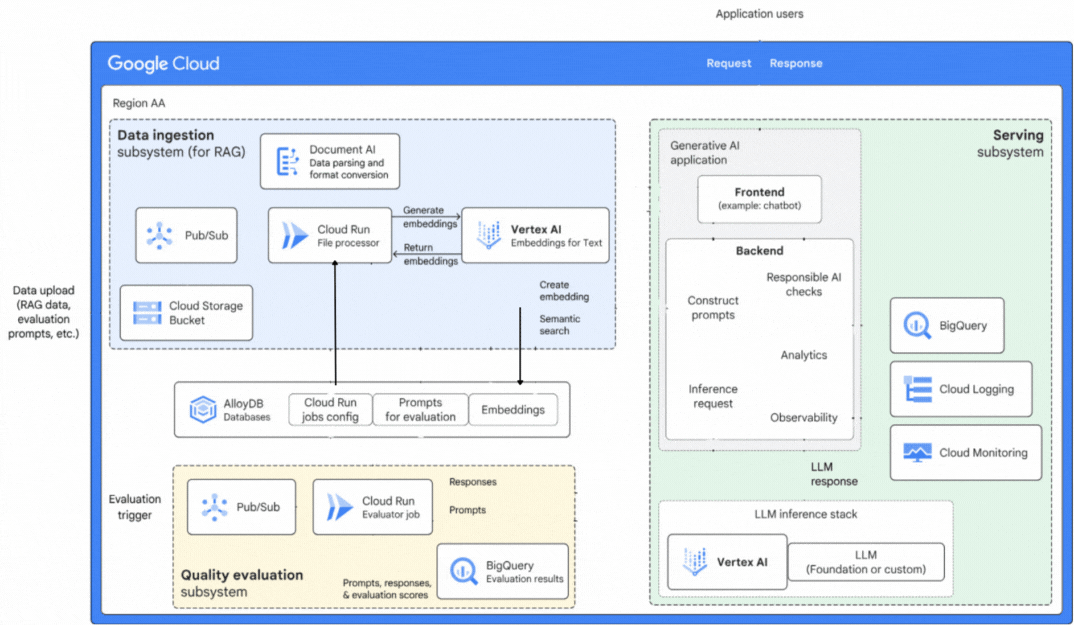Screen dimensions: 1074x625
Task: Click the Responsible AI checks text
Action: click(x=803, y=284)
